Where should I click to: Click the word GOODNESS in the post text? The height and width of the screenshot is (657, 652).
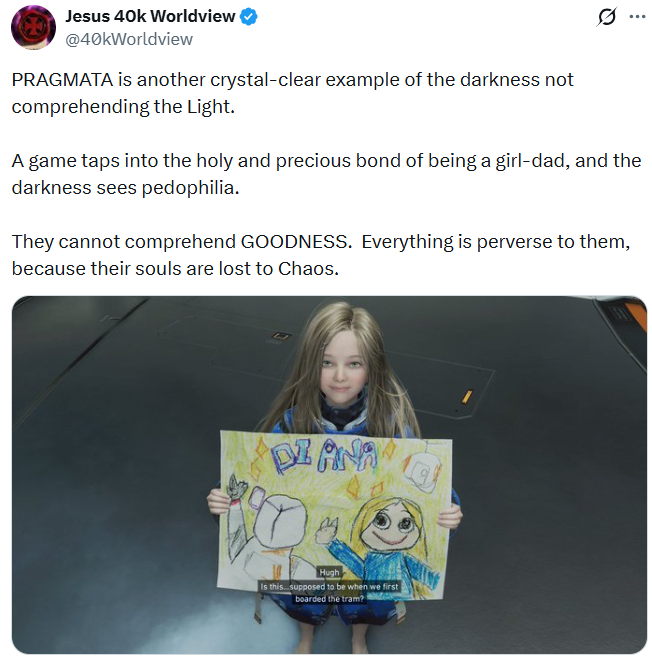pos(296,242)
